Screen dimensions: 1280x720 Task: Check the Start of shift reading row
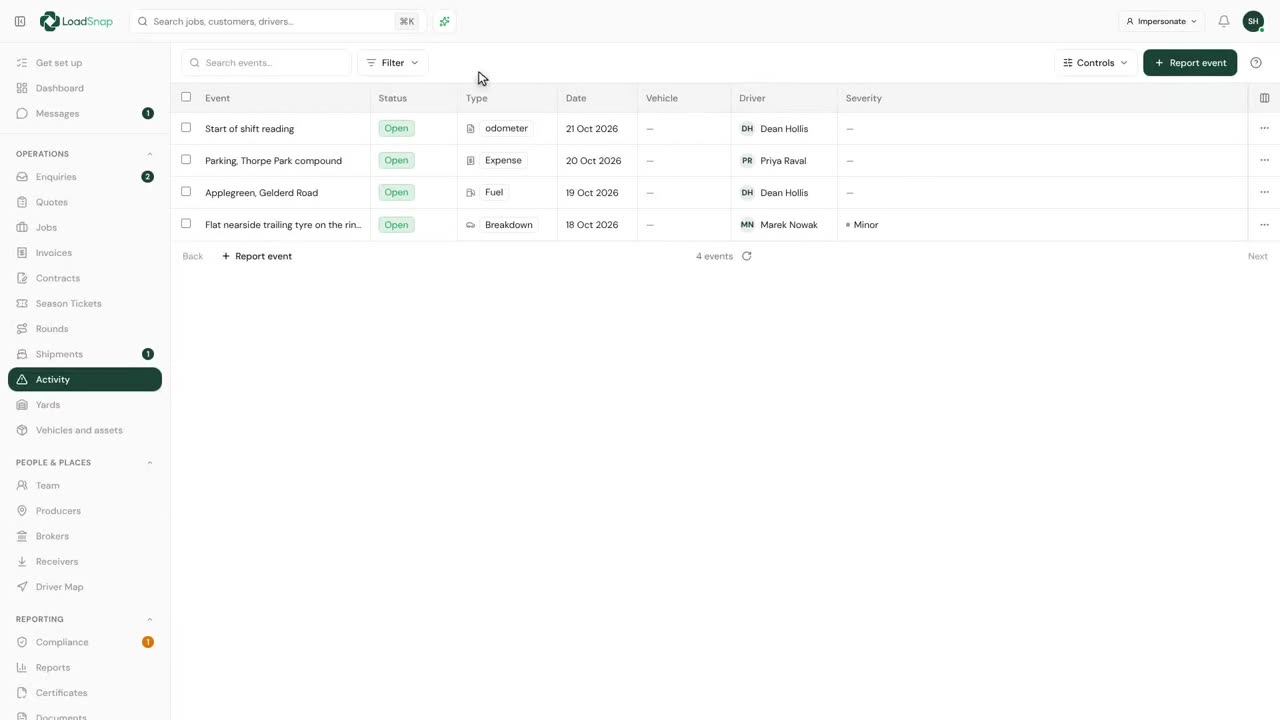186,128
